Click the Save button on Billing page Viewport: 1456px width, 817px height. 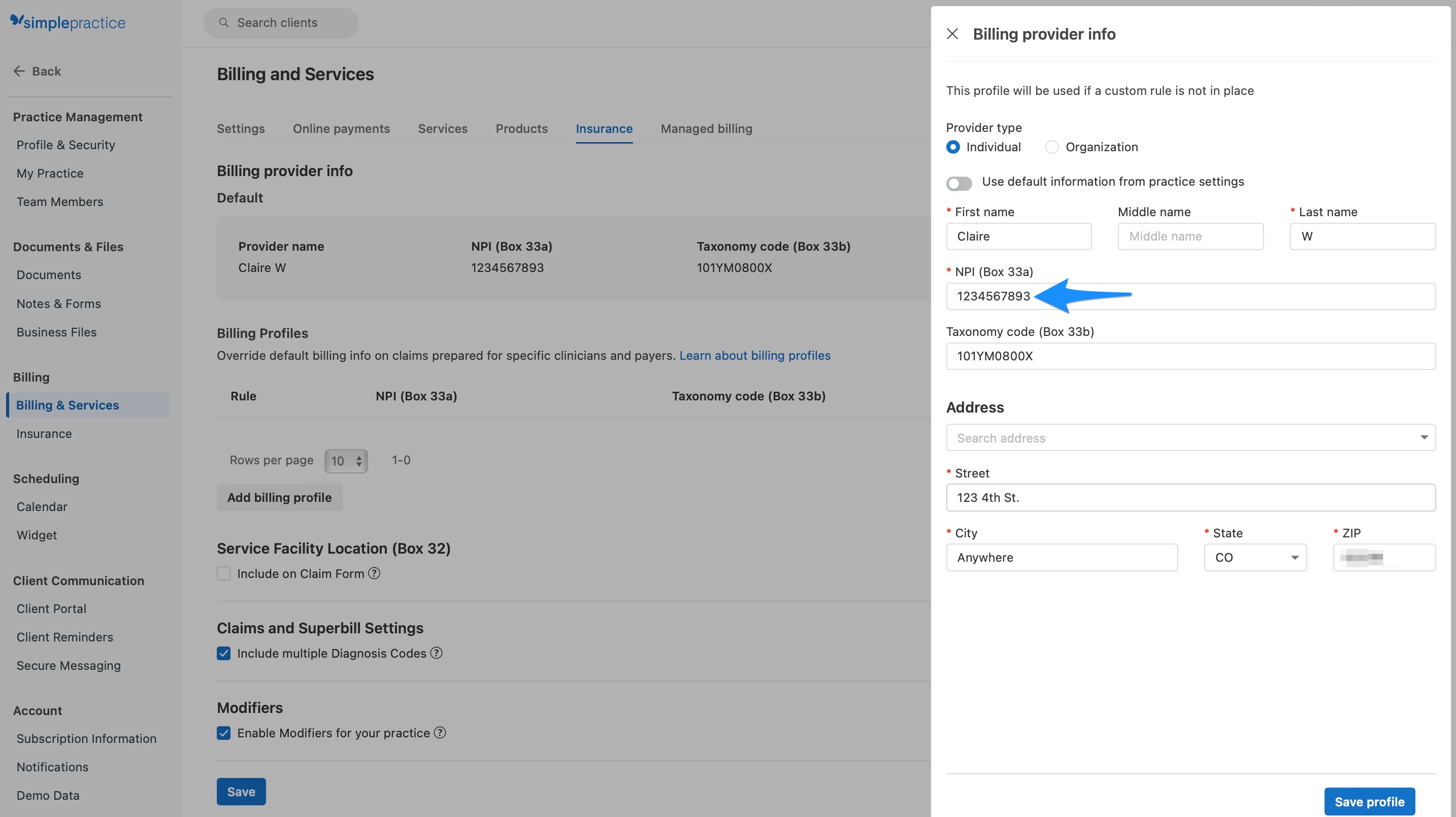[241, 792]
